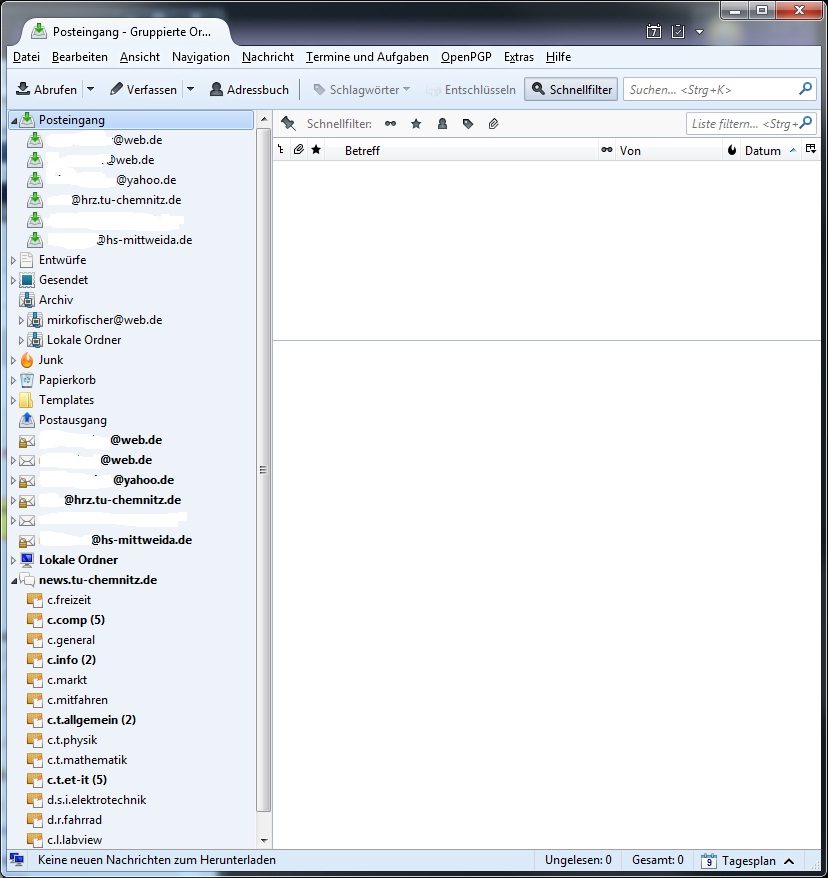Open the column picker in message list
The image size is (828, 878).
coord(811,150)
